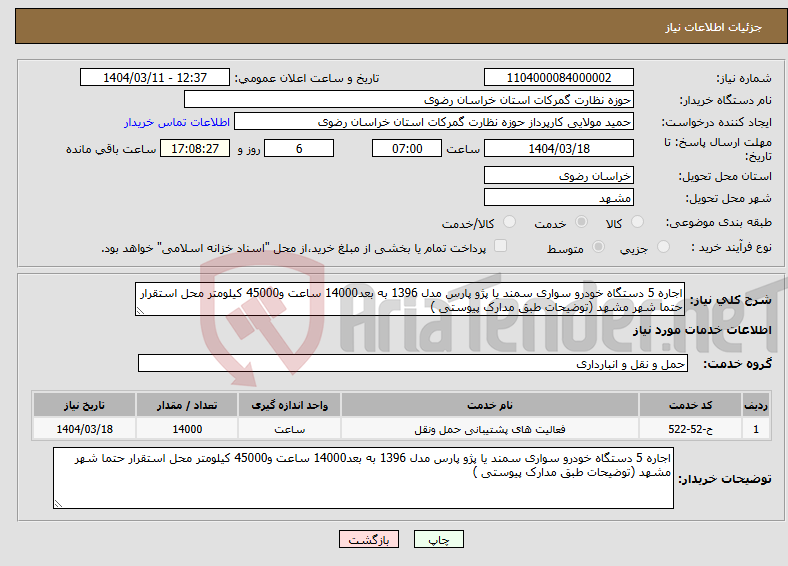Click the کد خدمت column header
This screenshot has height=566, width=788.
(690, 405)
